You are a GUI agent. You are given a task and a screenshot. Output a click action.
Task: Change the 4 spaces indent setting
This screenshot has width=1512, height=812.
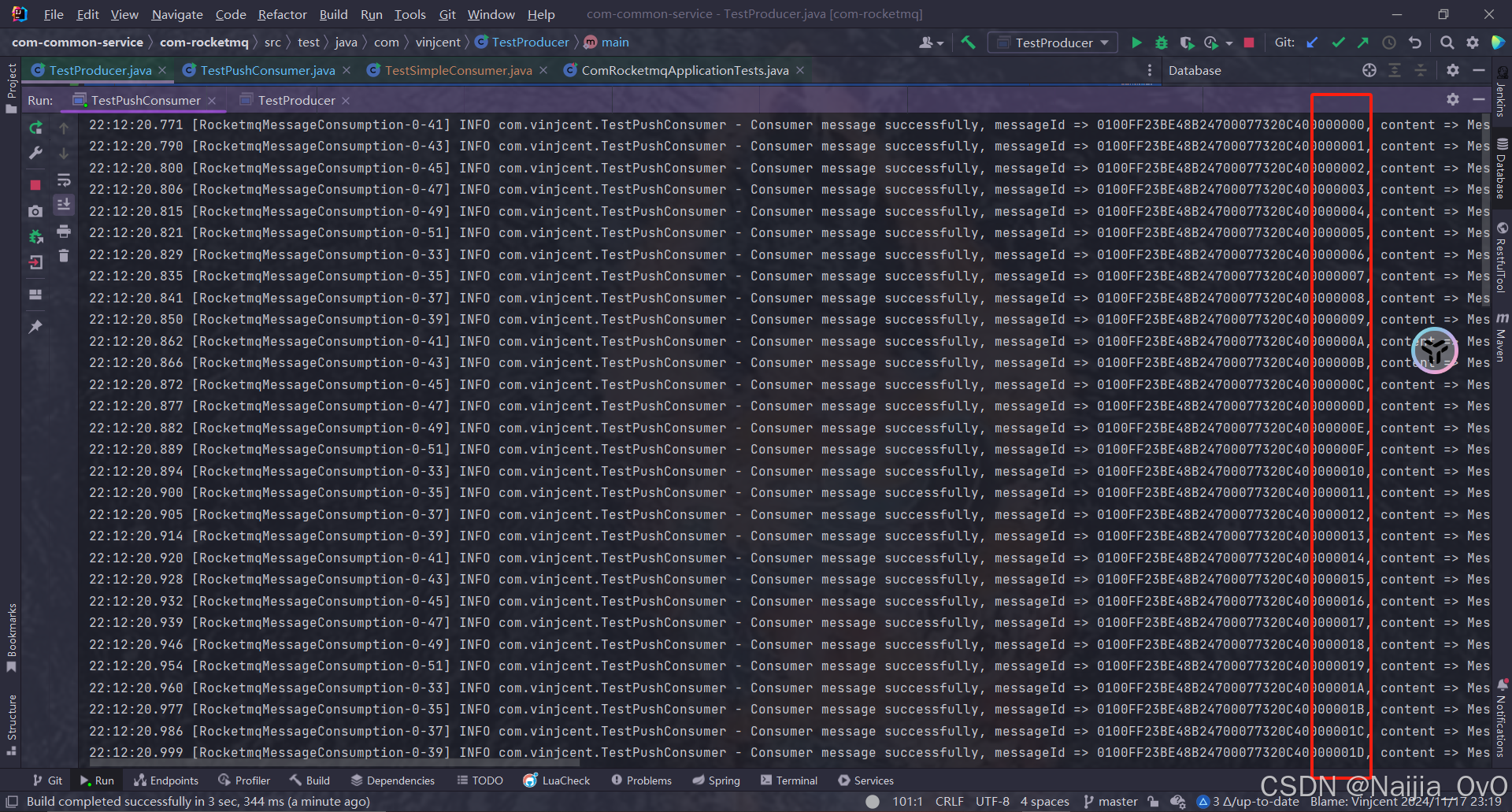1045,802
